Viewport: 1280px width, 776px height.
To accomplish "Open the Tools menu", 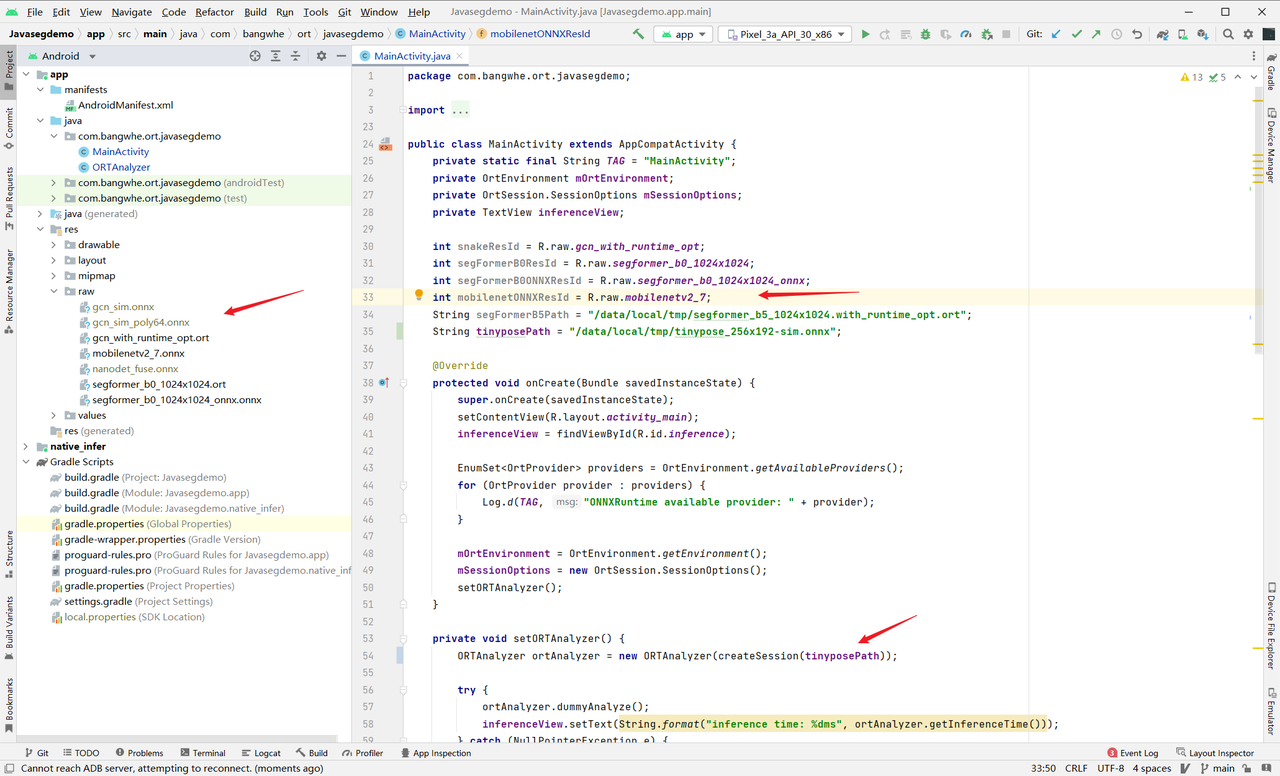I will (315, 12).
